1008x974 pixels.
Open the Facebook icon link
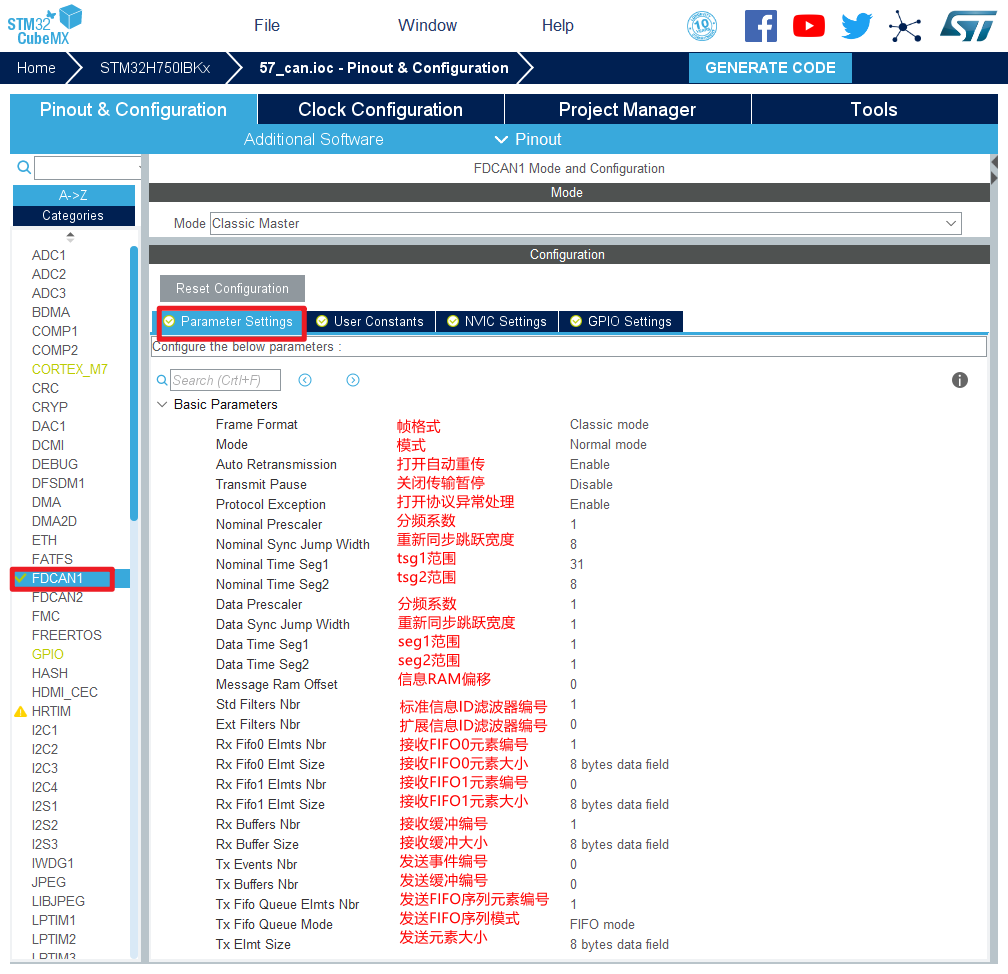761,26
